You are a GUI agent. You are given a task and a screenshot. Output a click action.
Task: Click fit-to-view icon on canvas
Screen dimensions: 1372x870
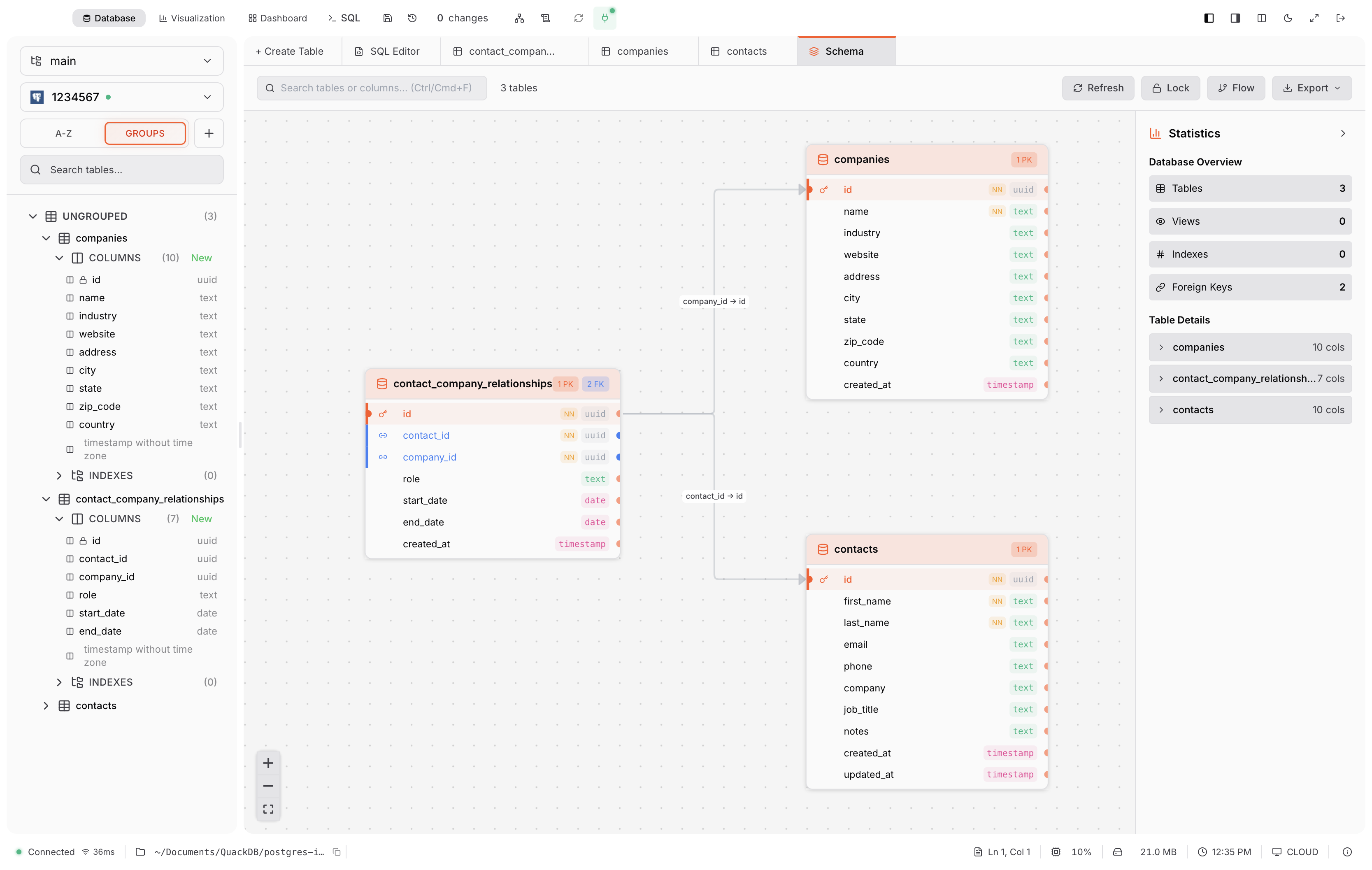pyautogui.click(x=268, y=809)
